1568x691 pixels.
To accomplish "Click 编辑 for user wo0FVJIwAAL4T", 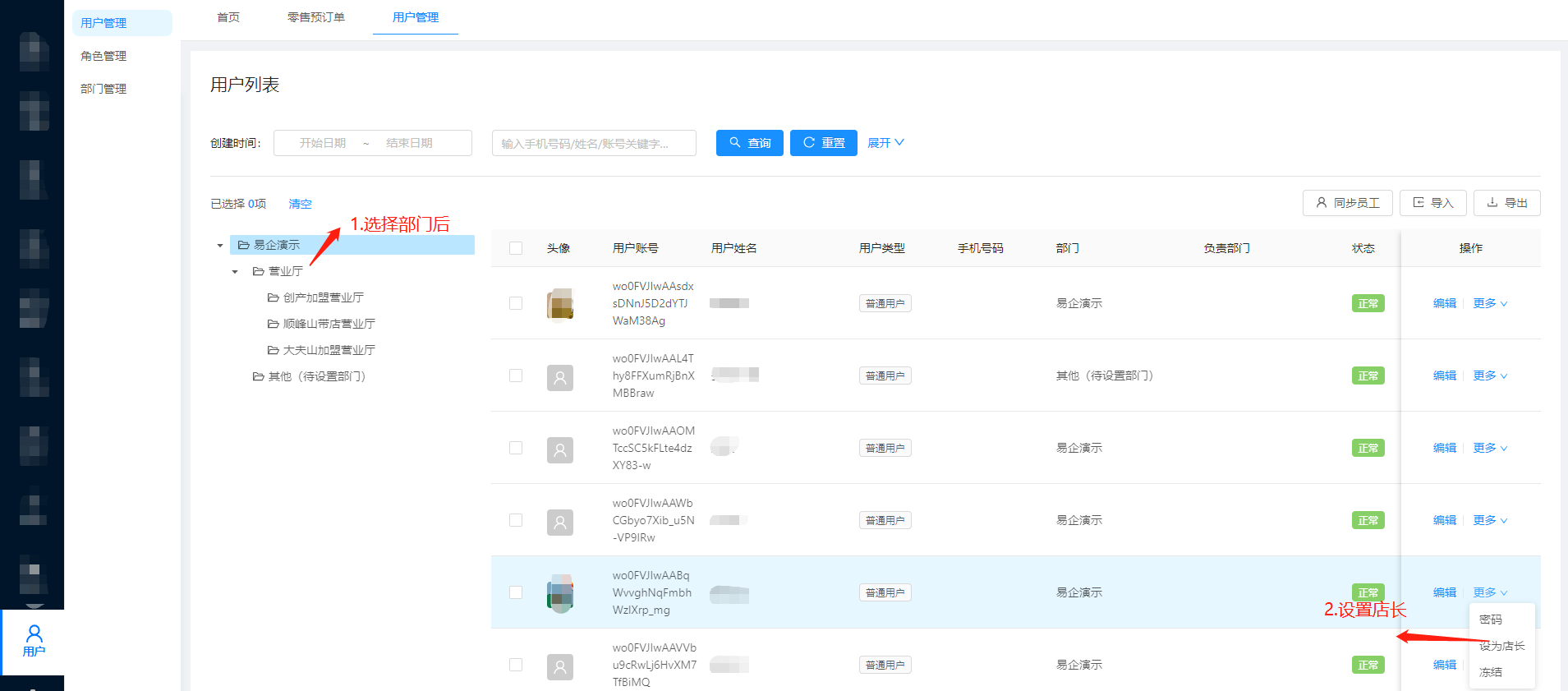I will [x=1445, y=375].
